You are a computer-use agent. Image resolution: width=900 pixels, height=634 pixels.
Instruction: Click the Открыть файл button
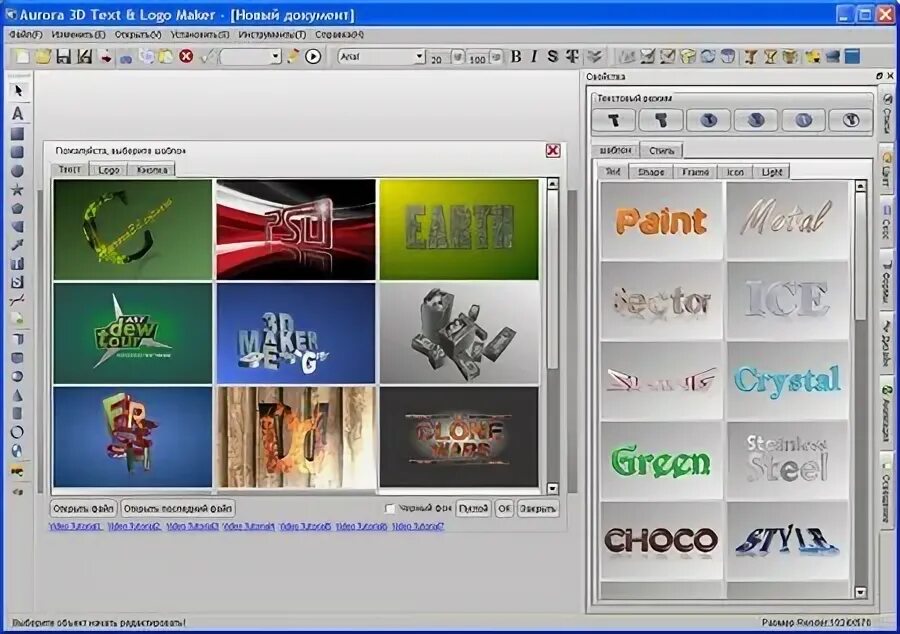tap(83, 508)
